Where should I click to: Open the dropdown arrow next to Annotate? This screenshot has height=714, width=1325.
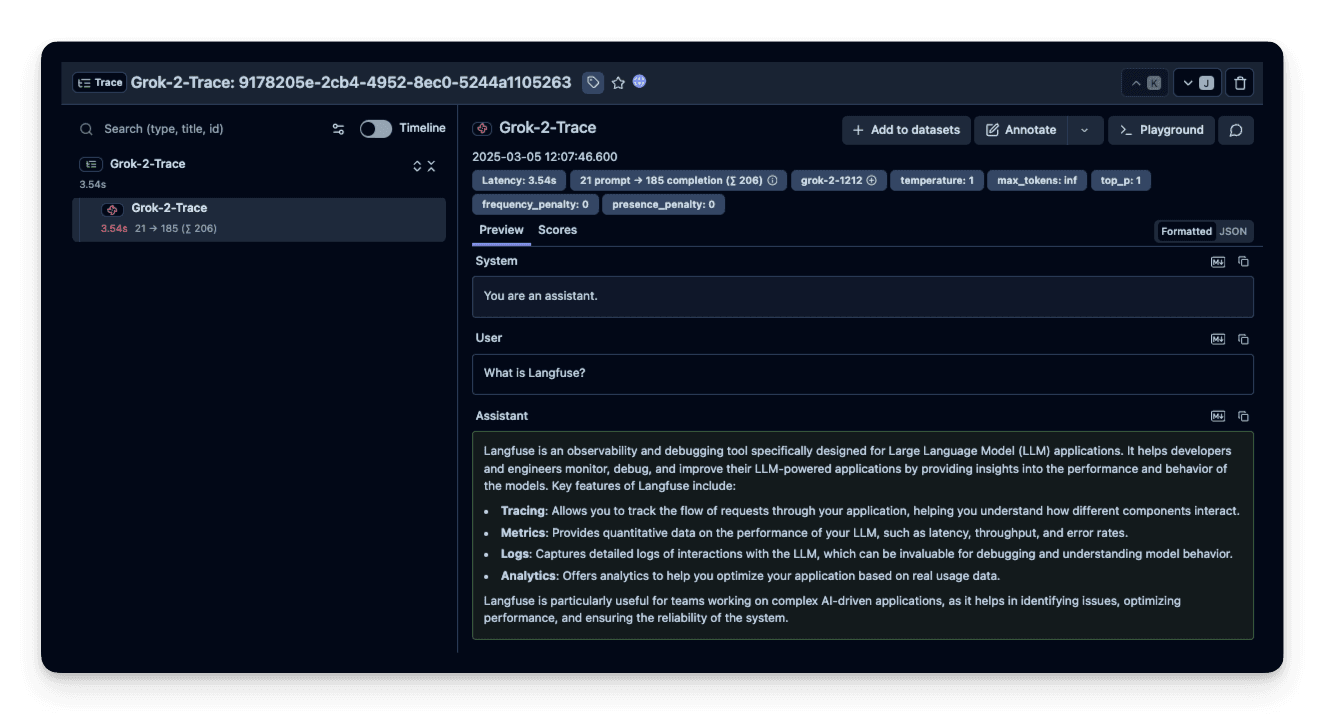pyautogui.click(x=1085, y=130)
